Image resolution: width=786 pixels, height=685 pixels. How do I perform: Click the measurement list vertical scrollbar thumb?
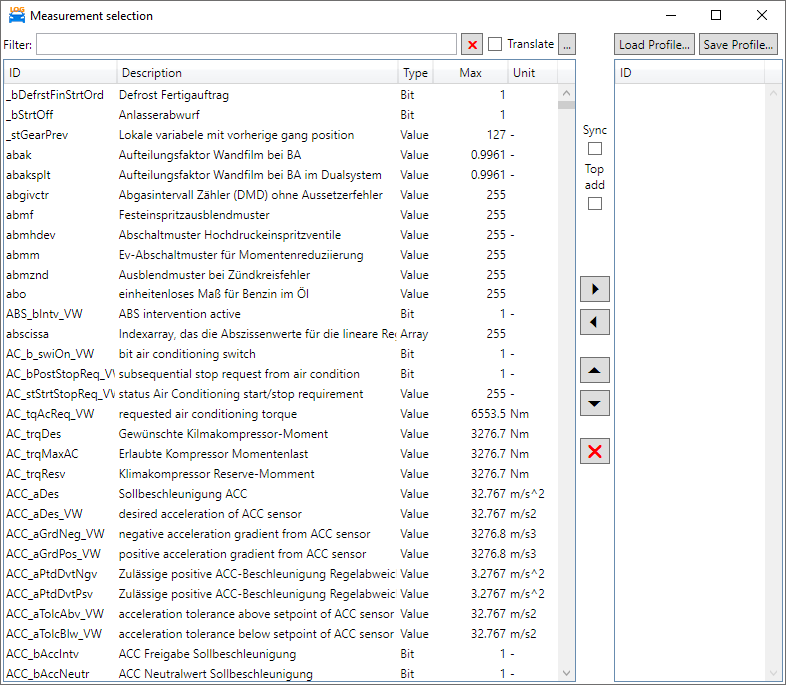566,104
